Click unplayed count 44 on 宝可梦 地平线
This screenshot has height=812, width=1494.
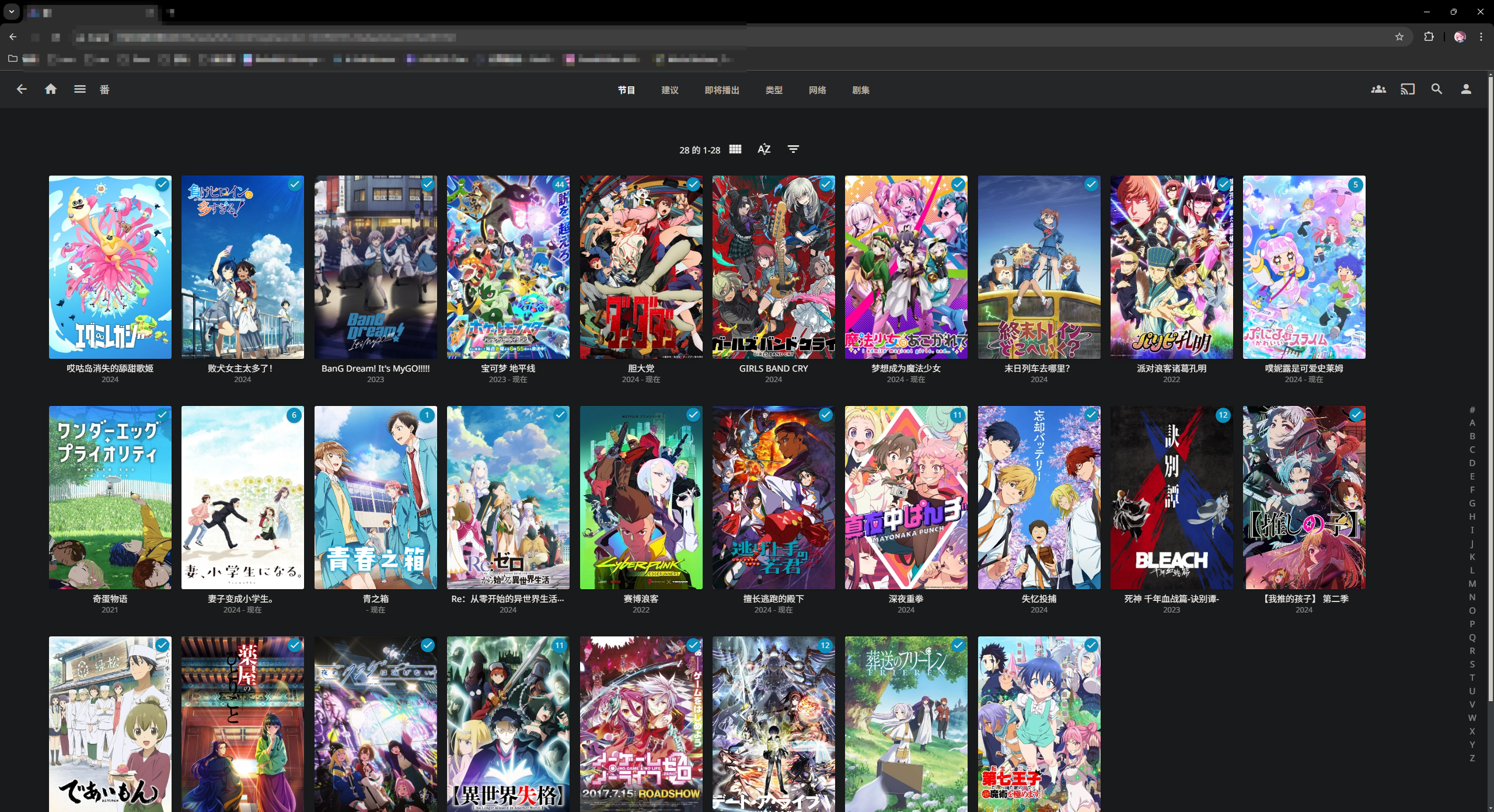pos(560,184)
